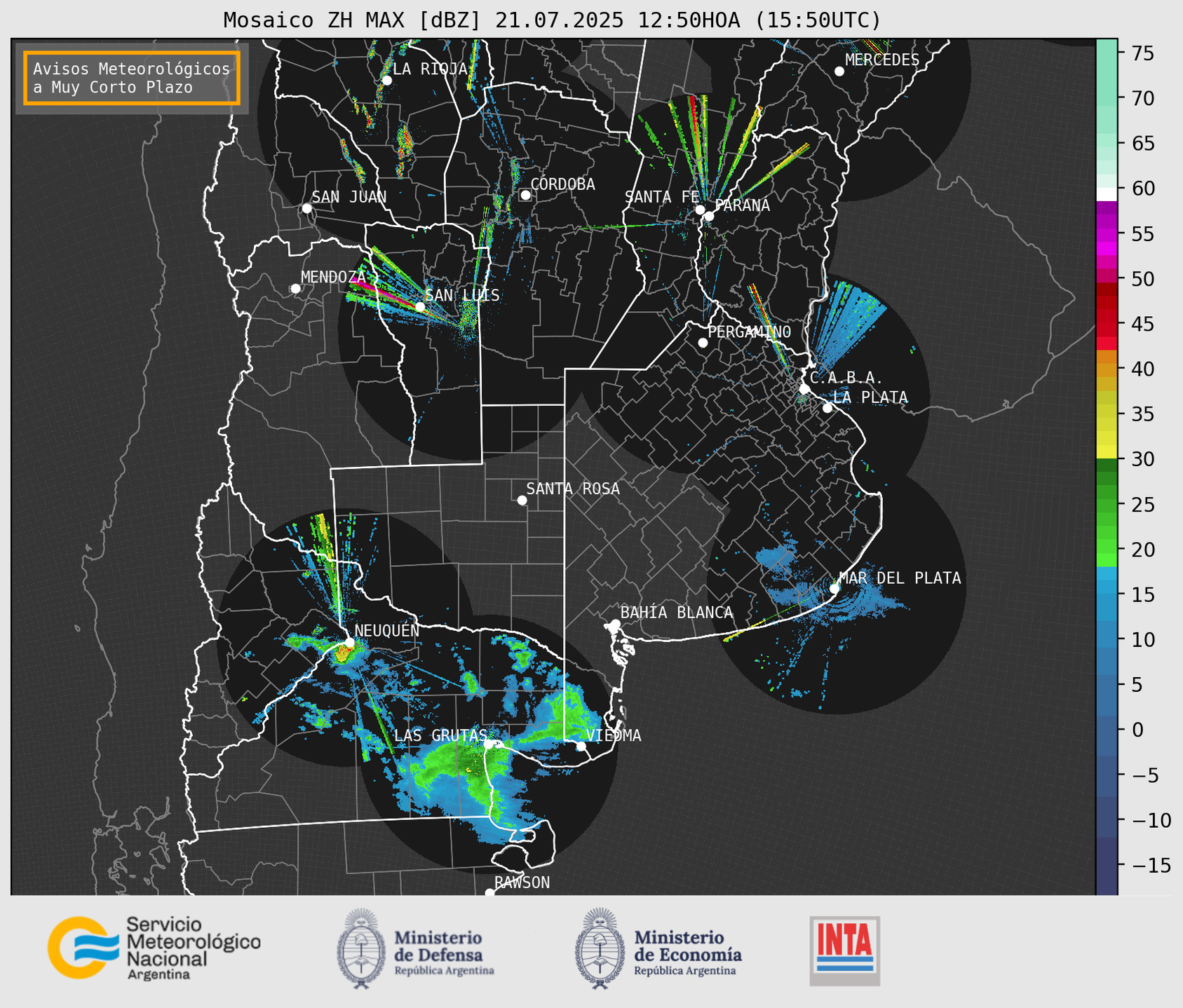1183x1008 pixels.
Task: Click the CÓRDOBA map label
Action: pyautogui.click(x=562, y=184)
